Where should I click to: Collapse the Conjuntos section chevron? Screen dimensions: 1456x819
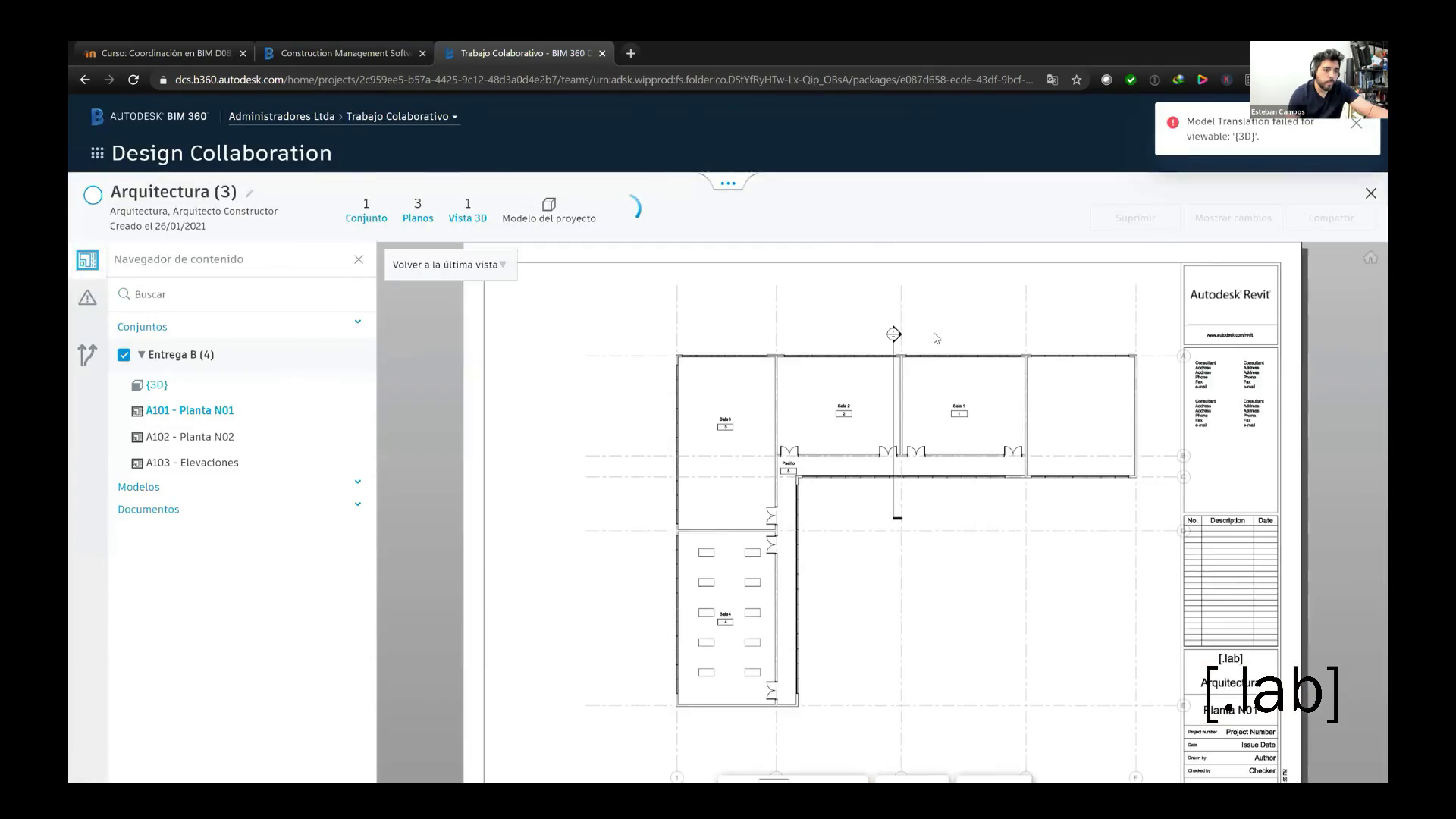click(358, 322)
